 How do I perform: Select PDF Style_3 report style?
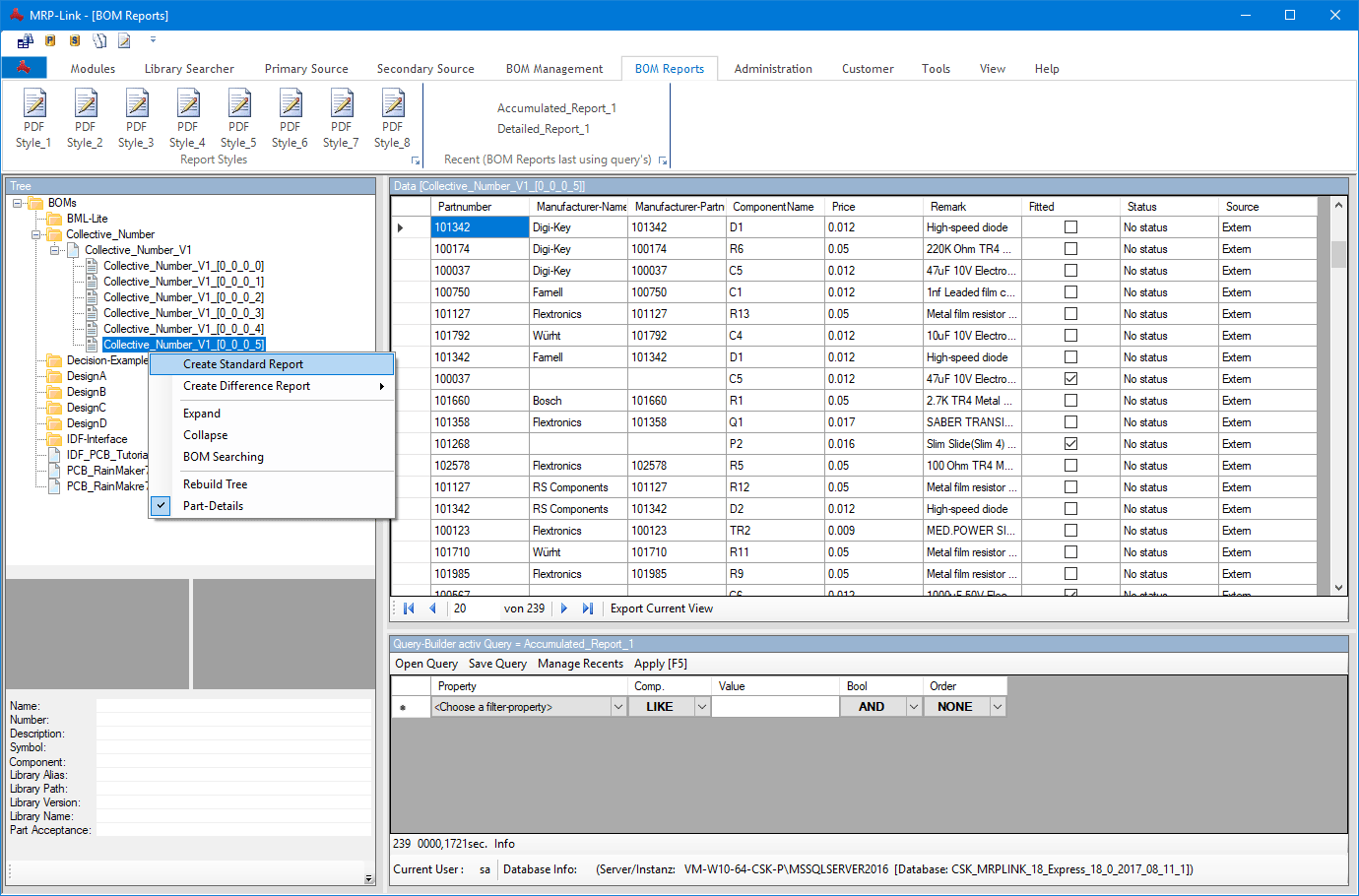tap(136, 118)
